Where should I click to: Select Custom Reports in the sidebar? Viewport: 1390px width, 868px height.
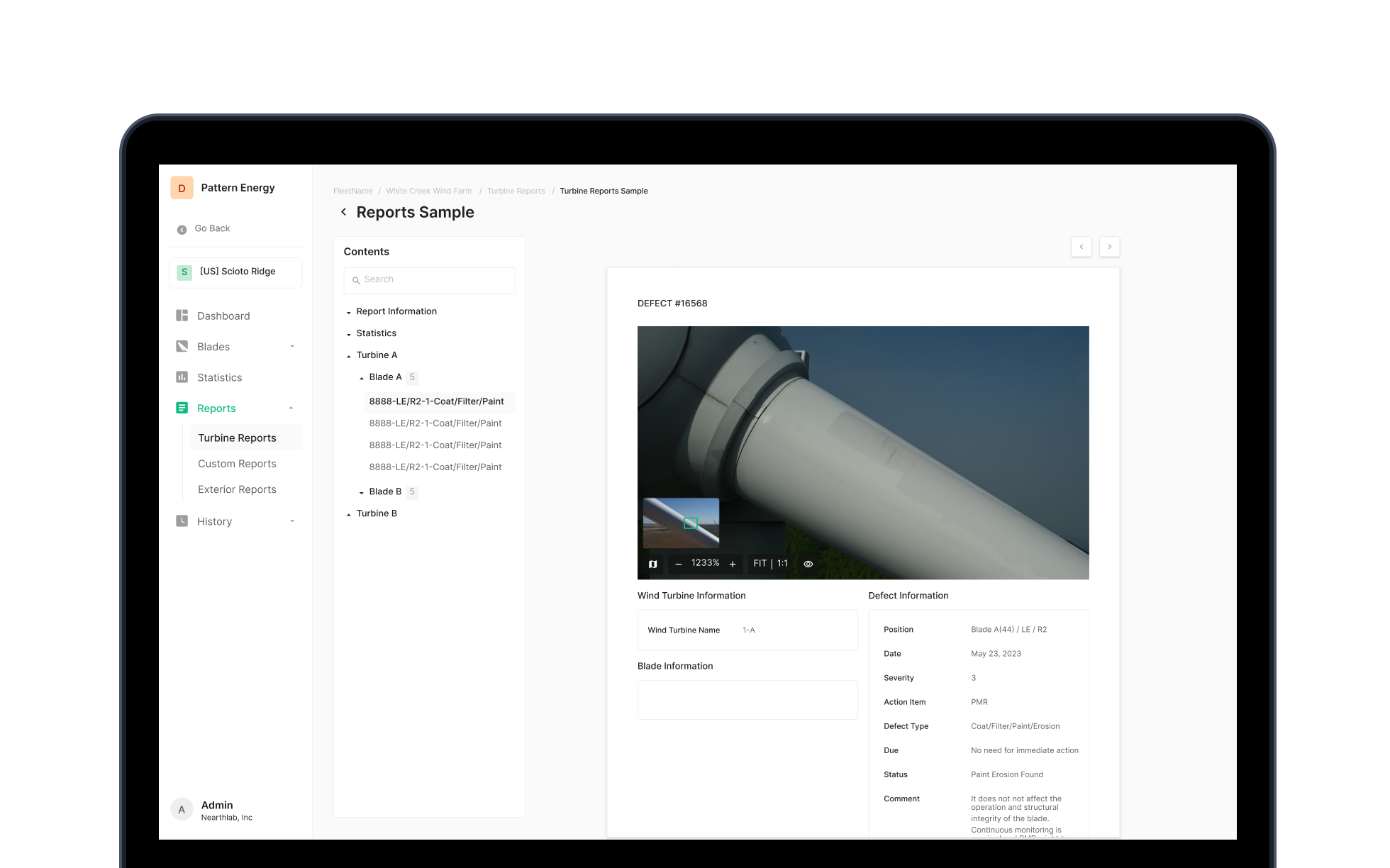[237, 463]
